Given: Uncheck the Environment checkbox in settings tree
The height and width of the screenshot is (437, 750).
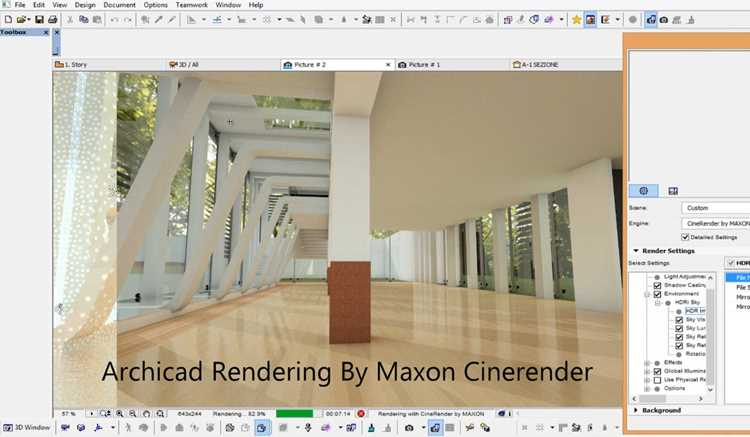Looking at the screenshot, I should tap(657, 294).
